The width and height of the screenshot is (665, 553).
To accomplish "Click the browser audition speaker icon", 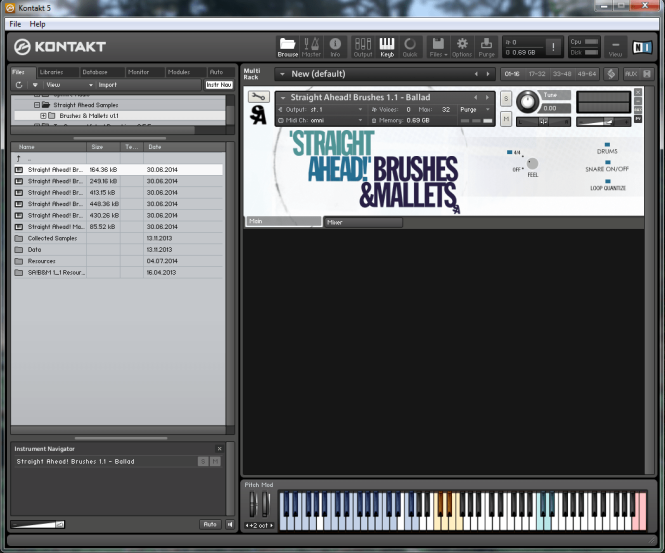I will click(230, 525).
